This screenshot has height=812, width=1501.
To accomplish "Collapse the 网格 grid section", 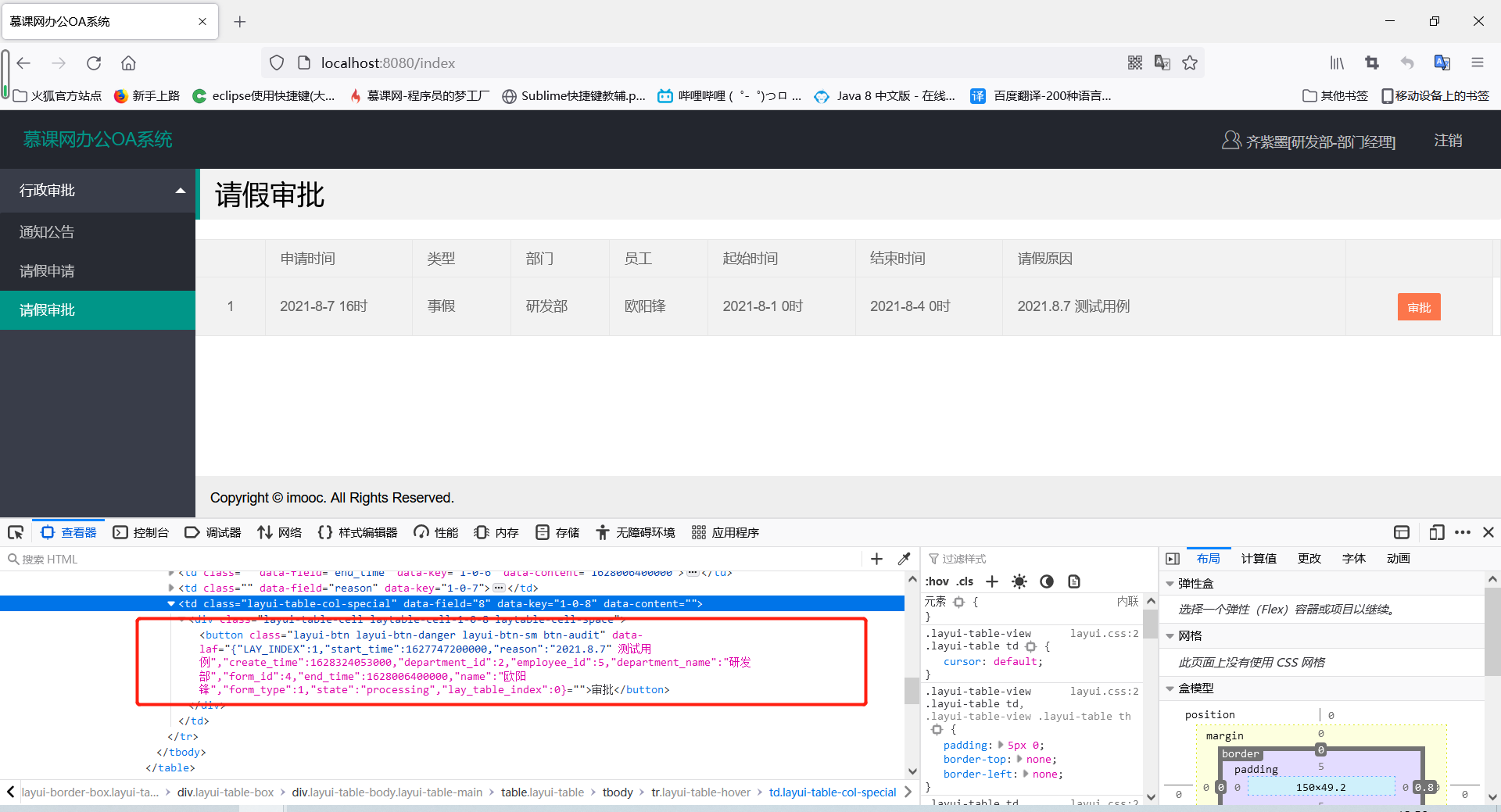I will tap(1170, 636).
